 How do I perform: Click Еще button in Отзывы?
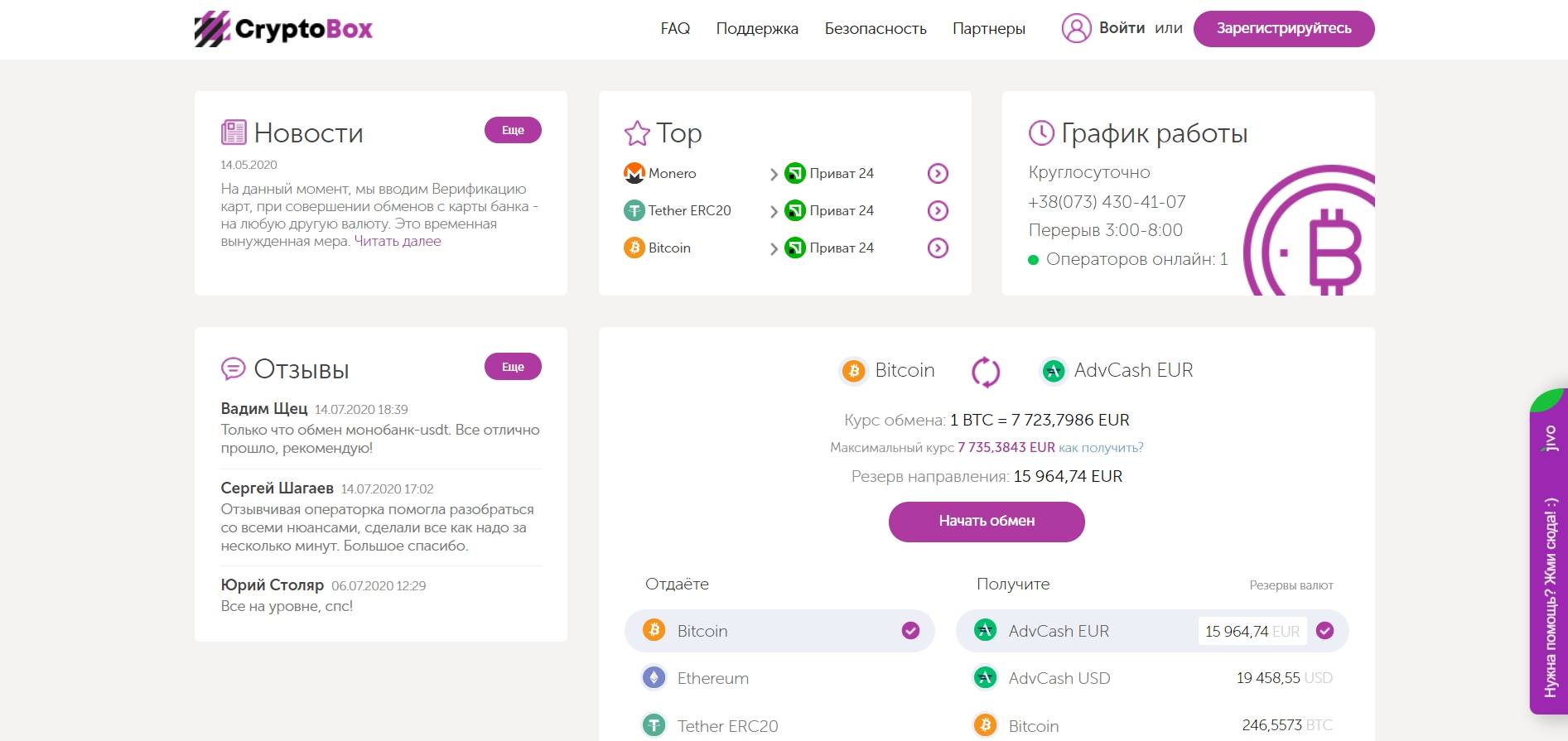point(513,367)
